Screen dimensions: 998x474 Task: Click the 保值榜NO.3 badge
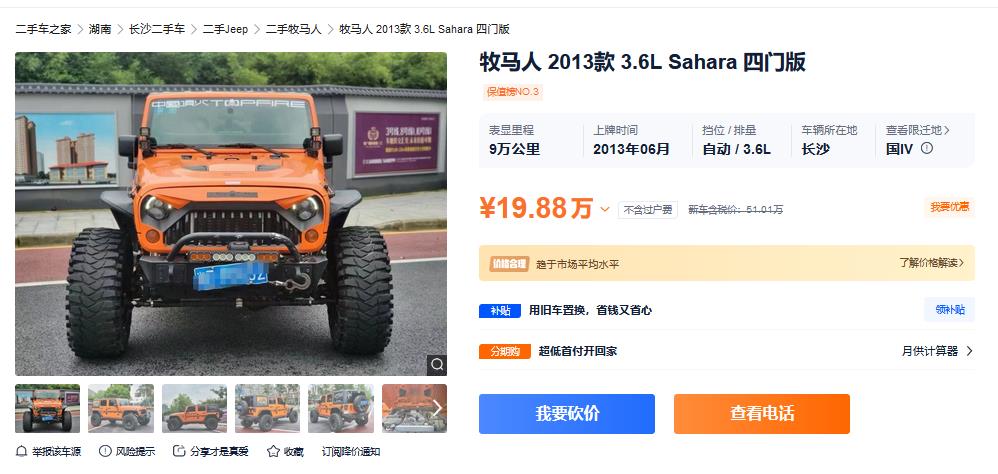pos(512,92)
